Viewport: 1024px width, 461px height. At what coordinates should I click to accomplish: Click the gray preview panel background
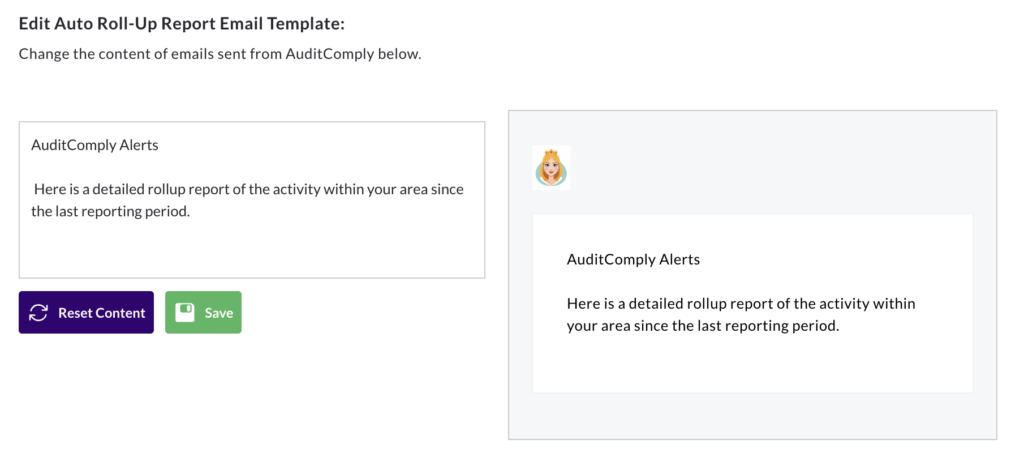point(752,416)
